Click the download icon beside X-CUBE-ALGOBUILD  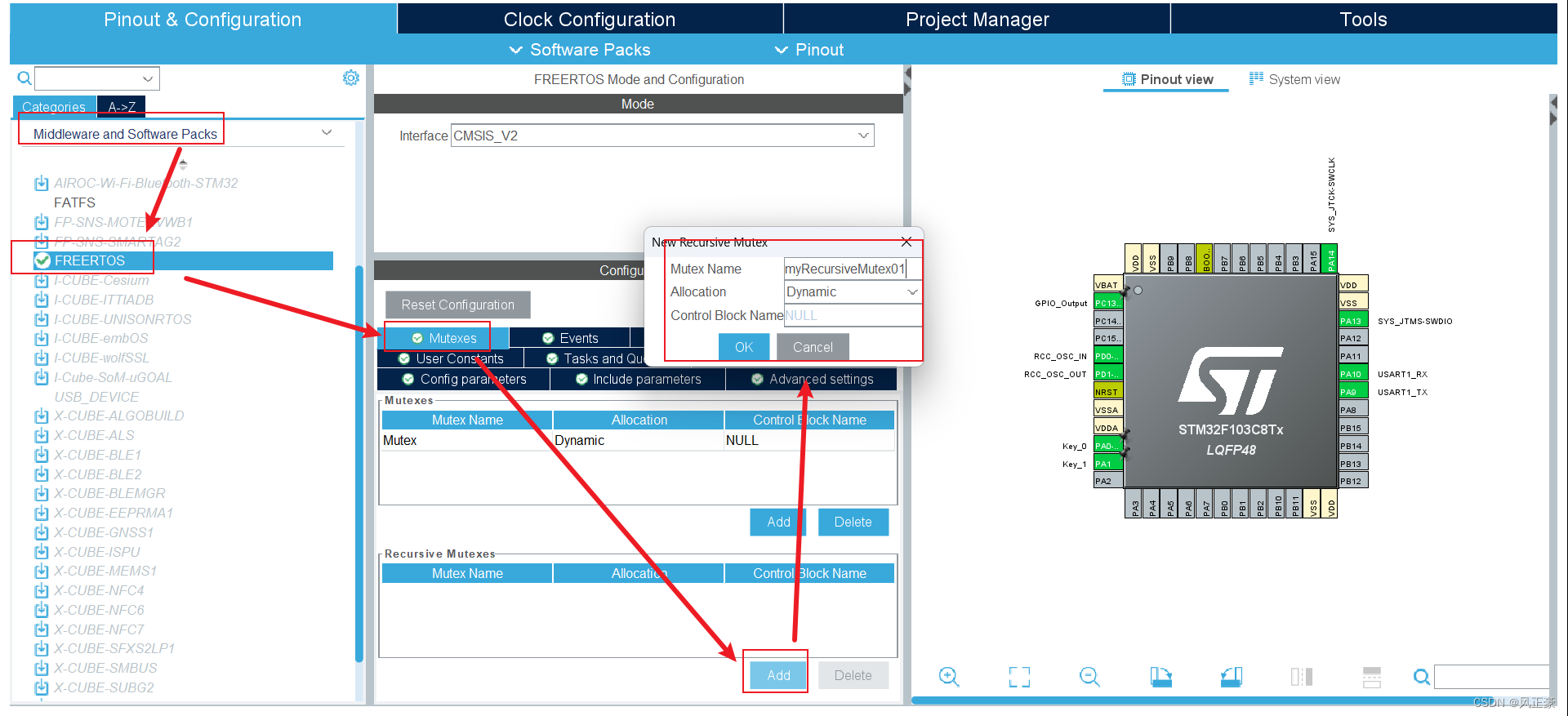(x=42, y=416)
